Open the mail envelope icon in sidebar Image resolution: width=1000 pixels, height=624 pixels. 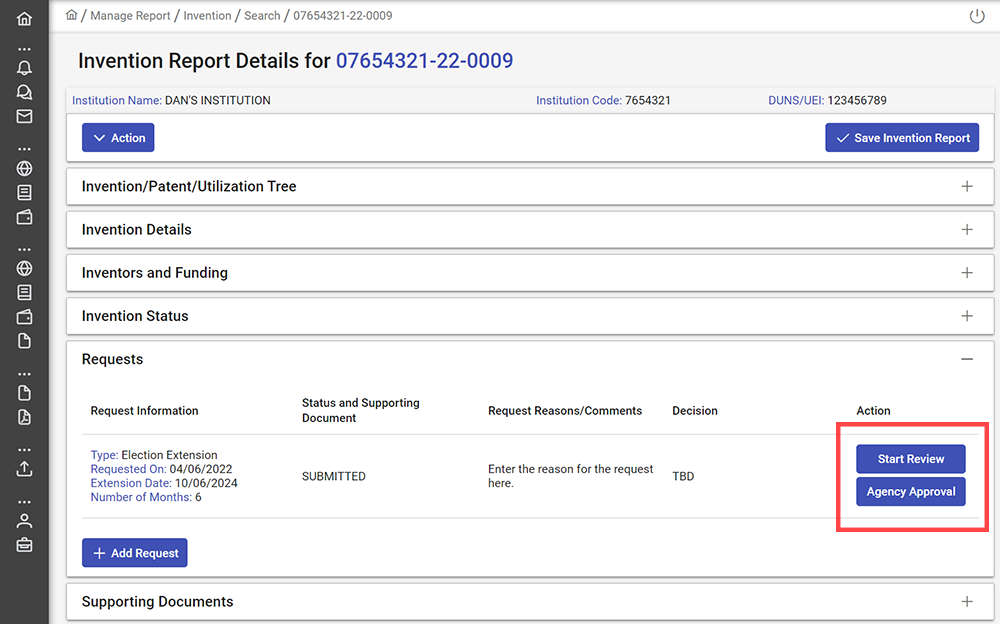click(x=24, y=116)
